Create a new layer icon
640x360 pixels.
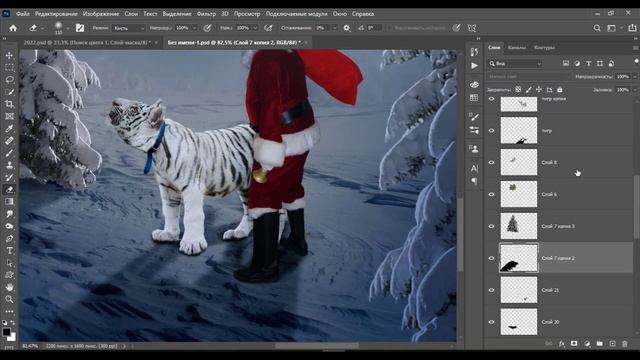click(x=612, y=344)
